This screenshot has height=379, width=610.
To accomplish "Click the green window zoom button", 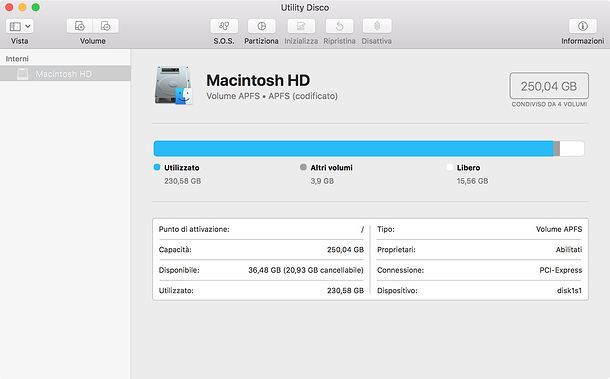I will pos(35,7).
